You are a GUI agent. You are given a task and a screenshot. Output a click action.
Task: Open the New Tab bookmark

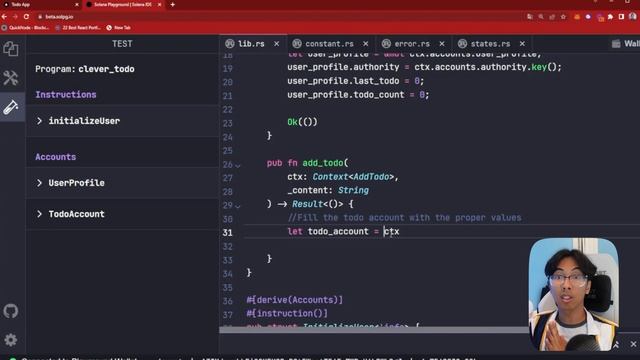tap(119, 28)
